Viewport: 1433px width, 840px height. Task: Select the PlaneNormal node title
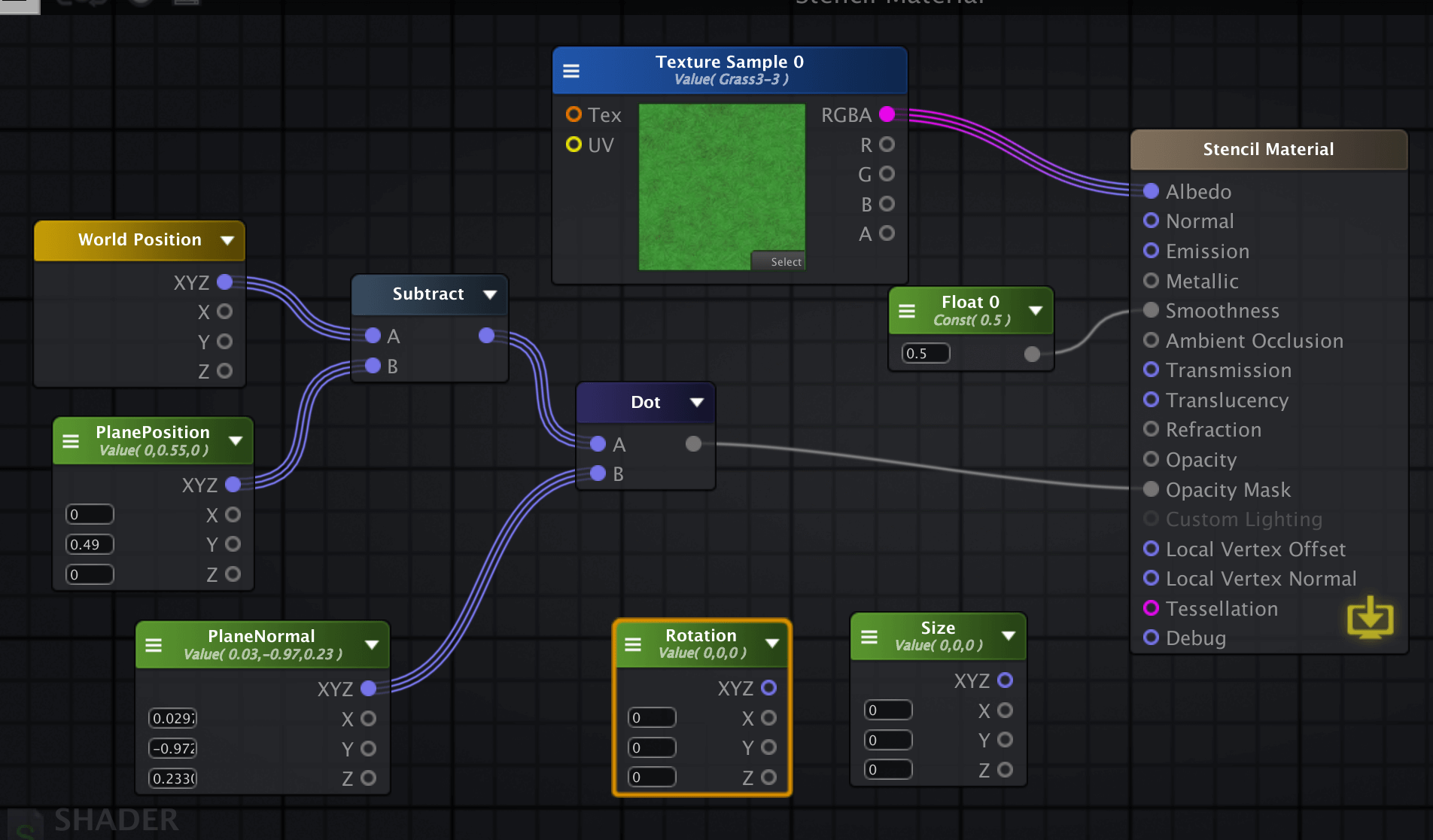261,636
